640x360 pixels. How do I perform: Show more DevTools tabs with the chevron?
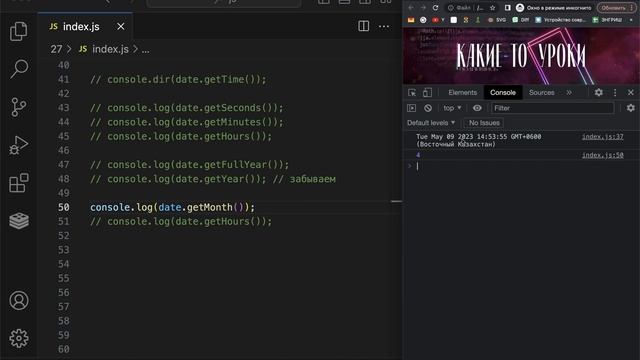tap(569, 93)
